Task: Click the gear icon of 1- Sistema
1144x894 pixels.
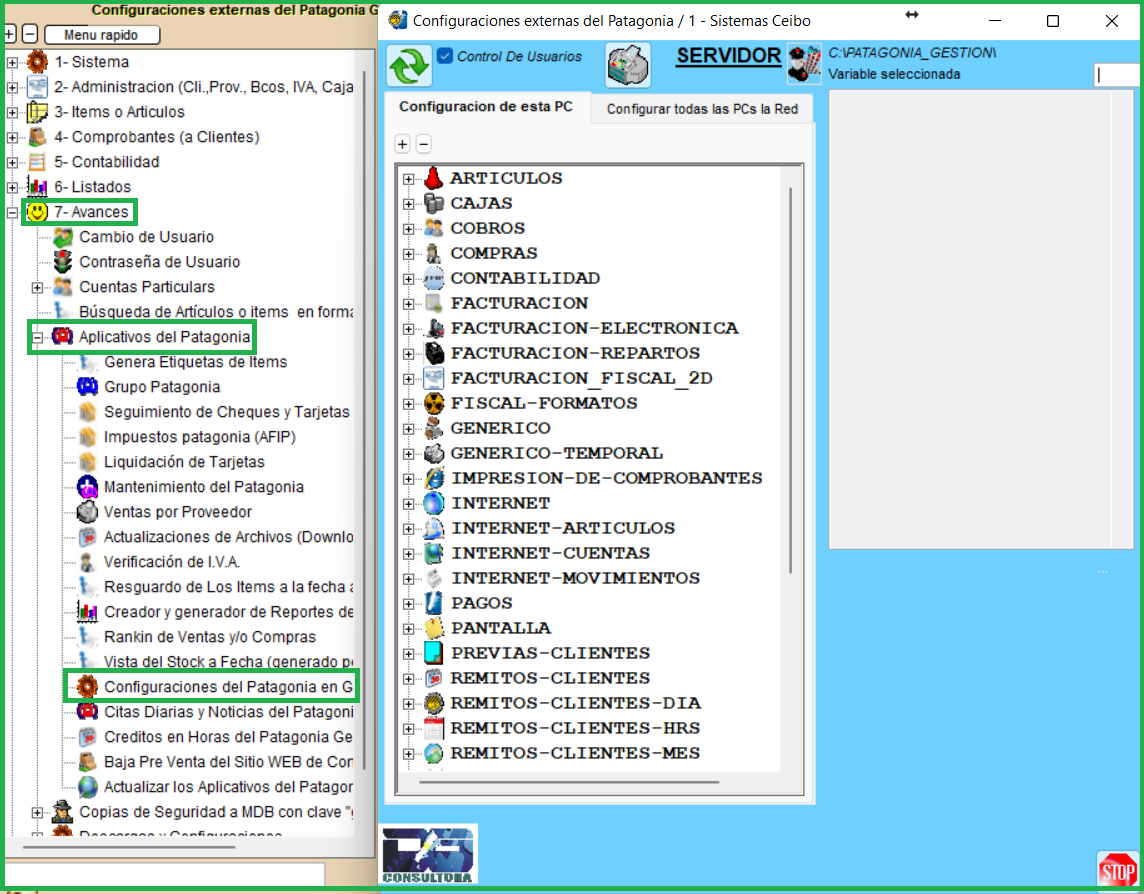Action: click(37, 62)
